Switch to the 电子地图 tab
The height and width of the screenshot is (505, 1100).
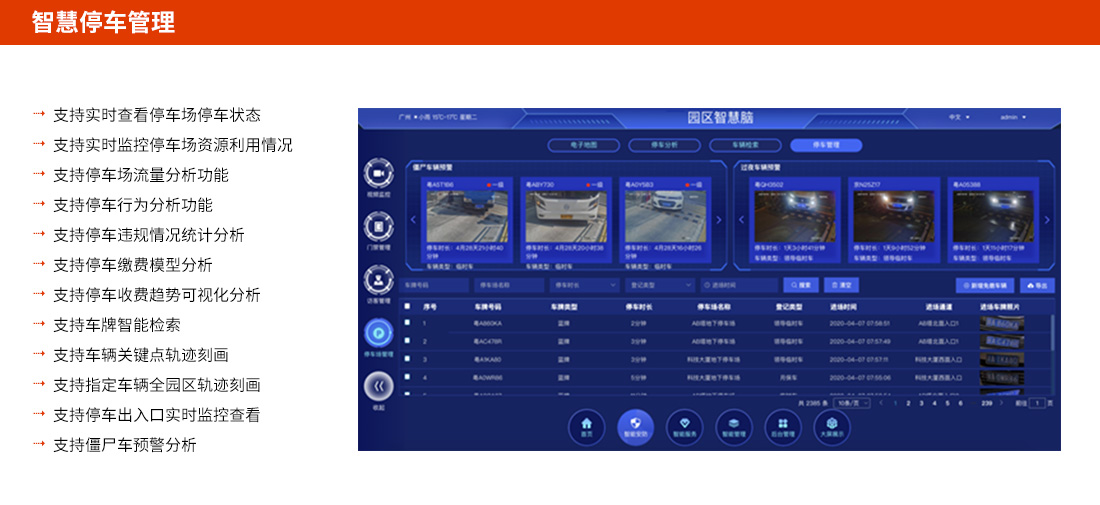pos(583,145)
